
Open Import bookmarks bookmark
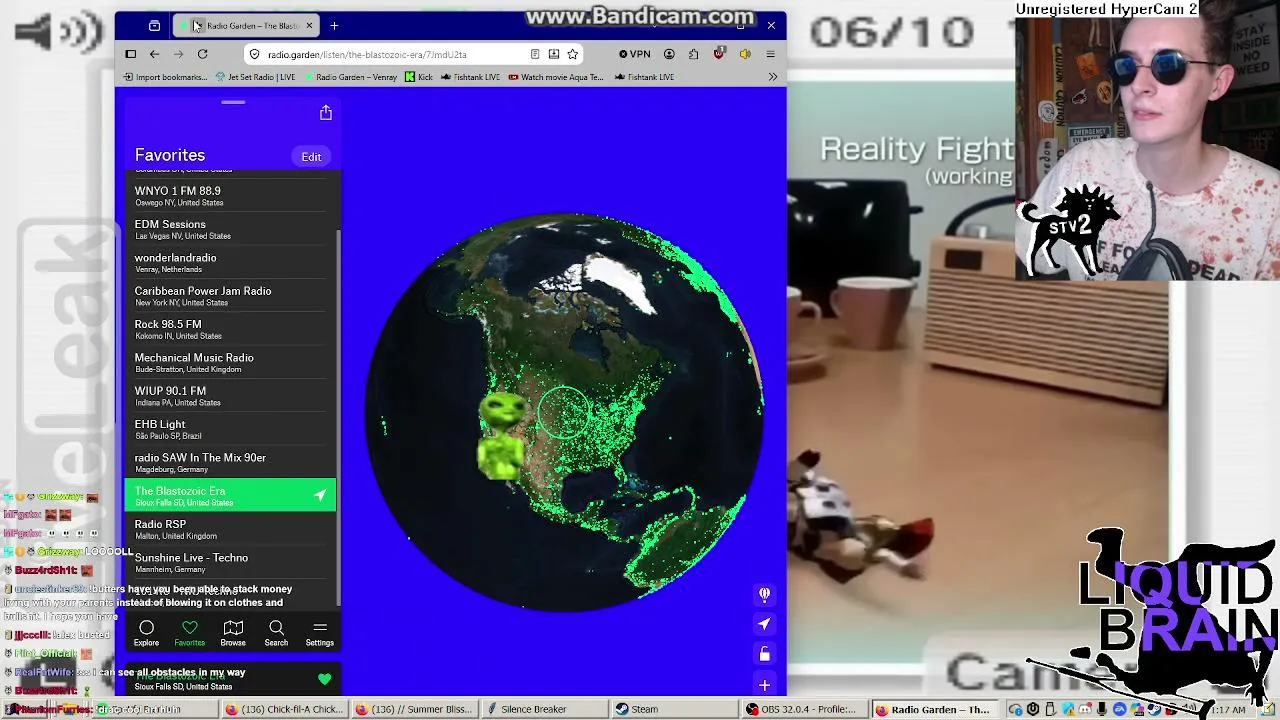tap(165, 77)
